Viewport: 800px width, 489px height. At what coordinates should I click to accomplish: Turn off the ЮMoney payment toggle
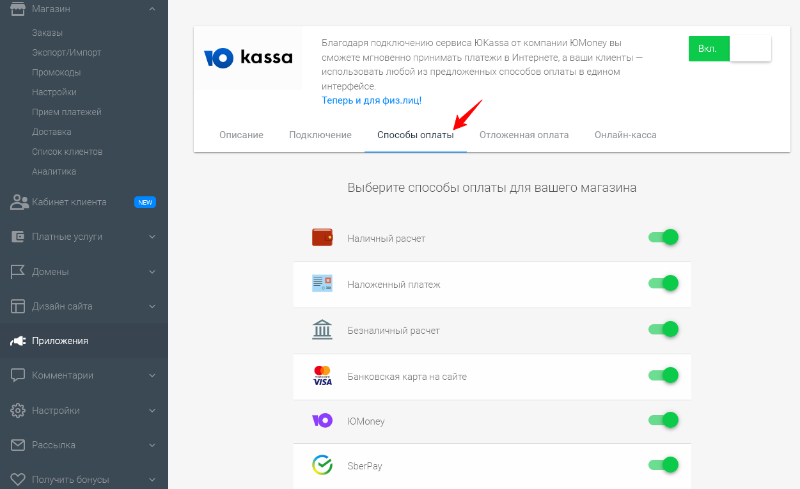pos(663,420)
